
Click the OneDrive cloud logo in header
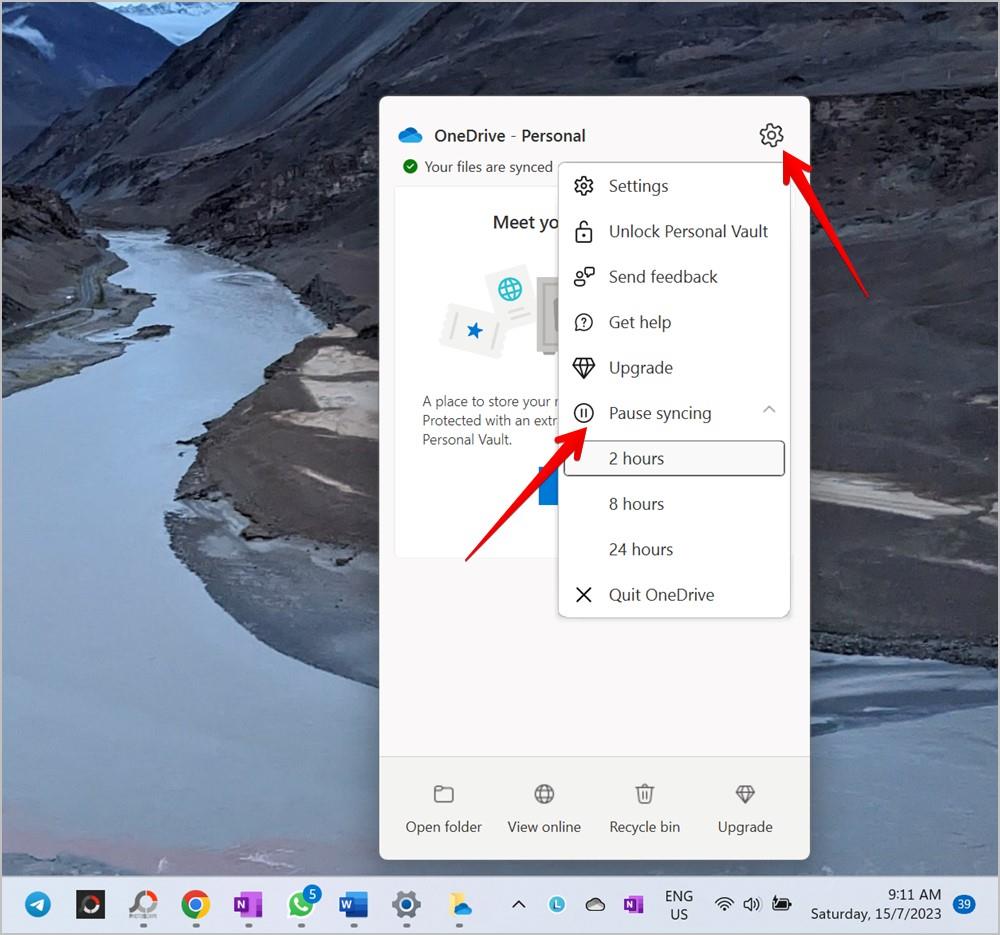pyautogui.click(x=410, y=135)
